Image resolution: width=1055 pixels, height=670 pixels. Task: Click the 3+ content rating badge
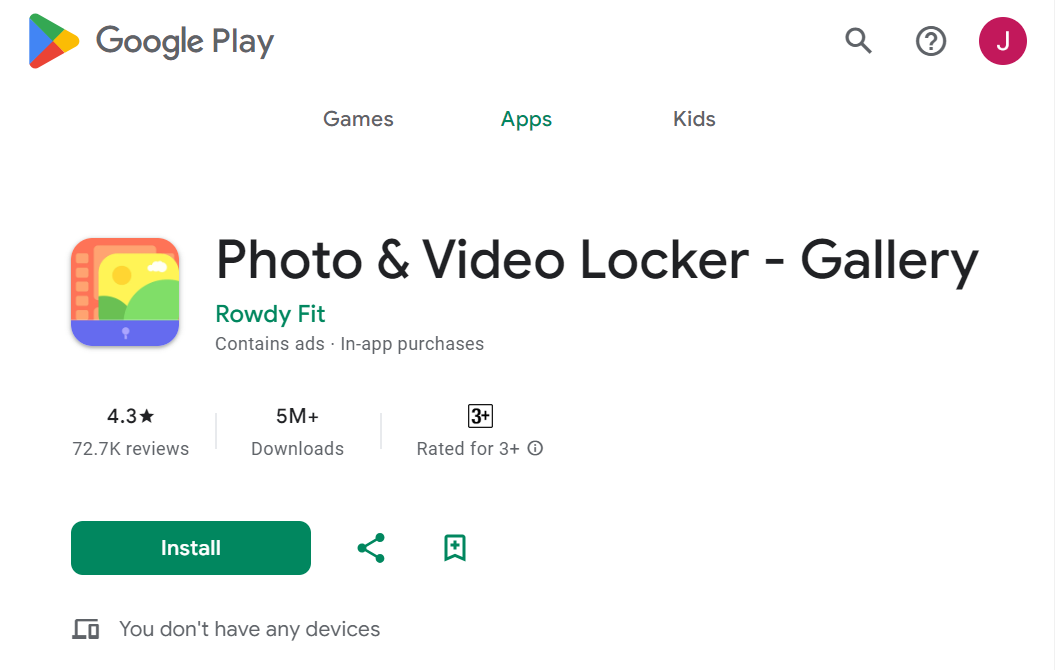tap(480, 416)
